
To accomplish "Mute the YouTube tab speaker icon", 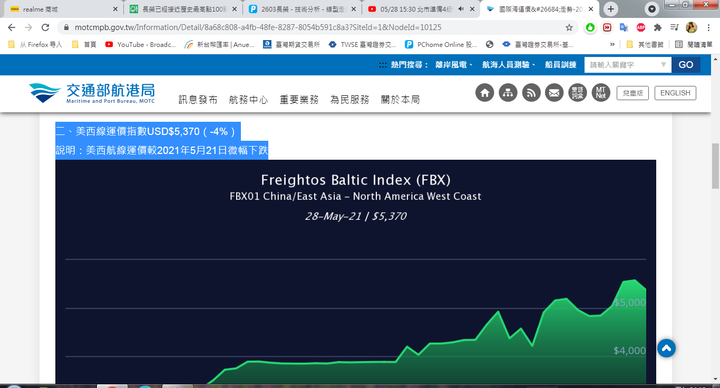I will pyautogui.click(x=461, y=9).
